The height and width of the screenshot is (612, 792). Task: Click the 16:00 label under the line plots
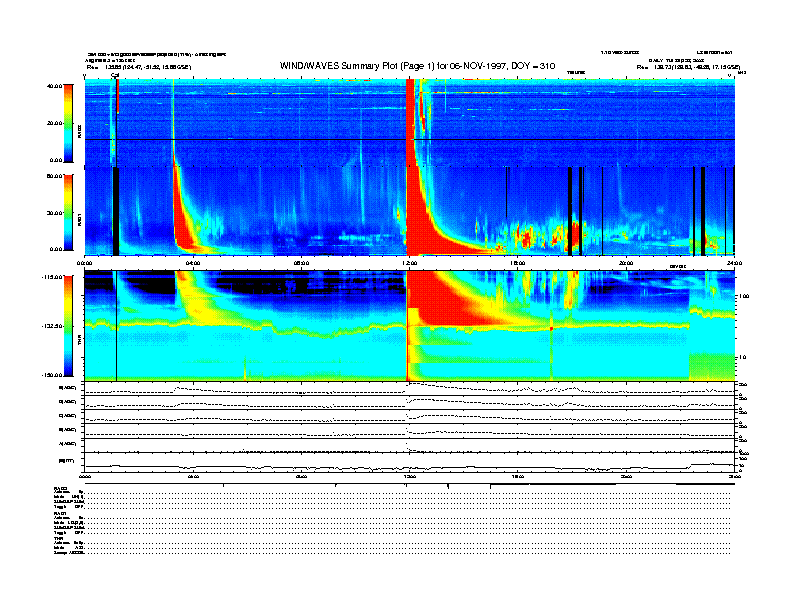coord(518,476)
